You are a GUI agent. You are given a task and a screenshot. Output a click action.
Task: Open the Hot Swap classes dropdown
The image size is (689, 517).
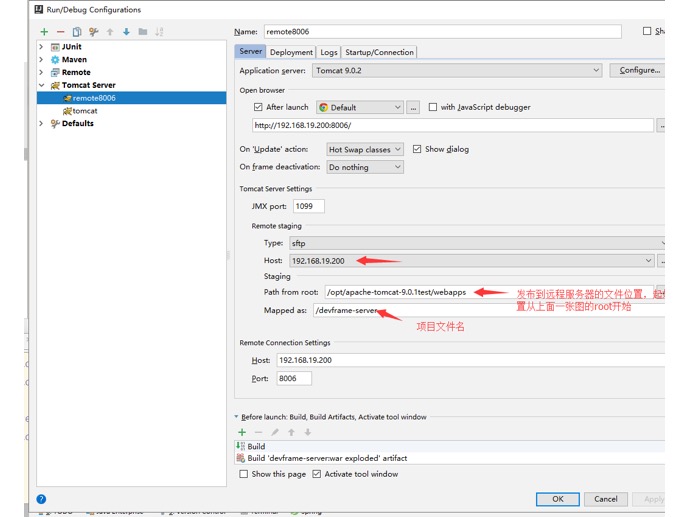[x=365, y=149]
